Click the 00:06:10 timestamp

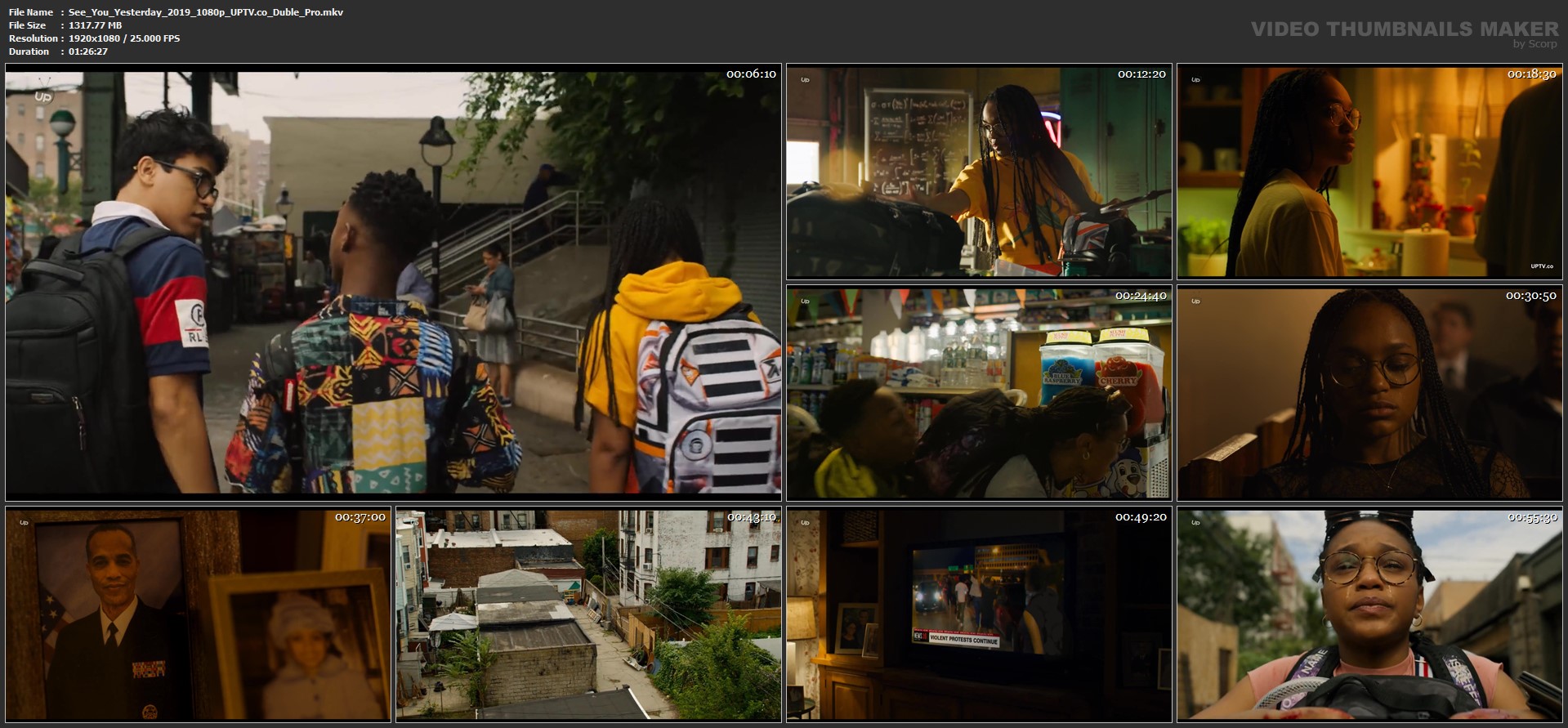[751, 74]
